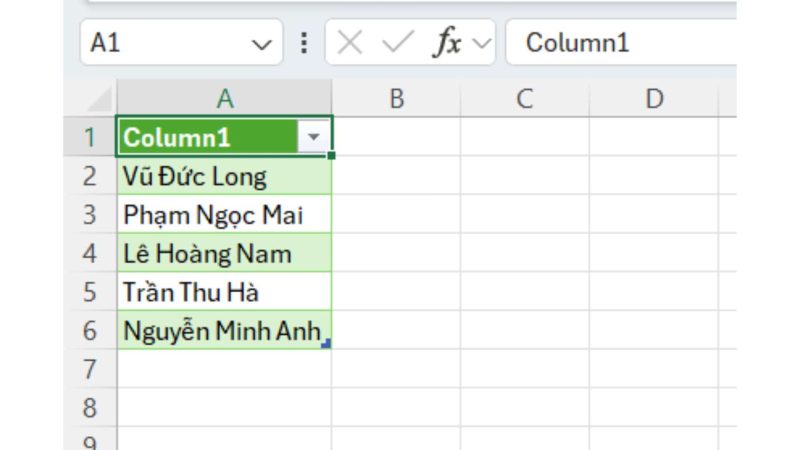Open the Name Box dropdown arrow
Image resolution: width=800 pixels, height=450 pixels.
click(x=261, y=45)
